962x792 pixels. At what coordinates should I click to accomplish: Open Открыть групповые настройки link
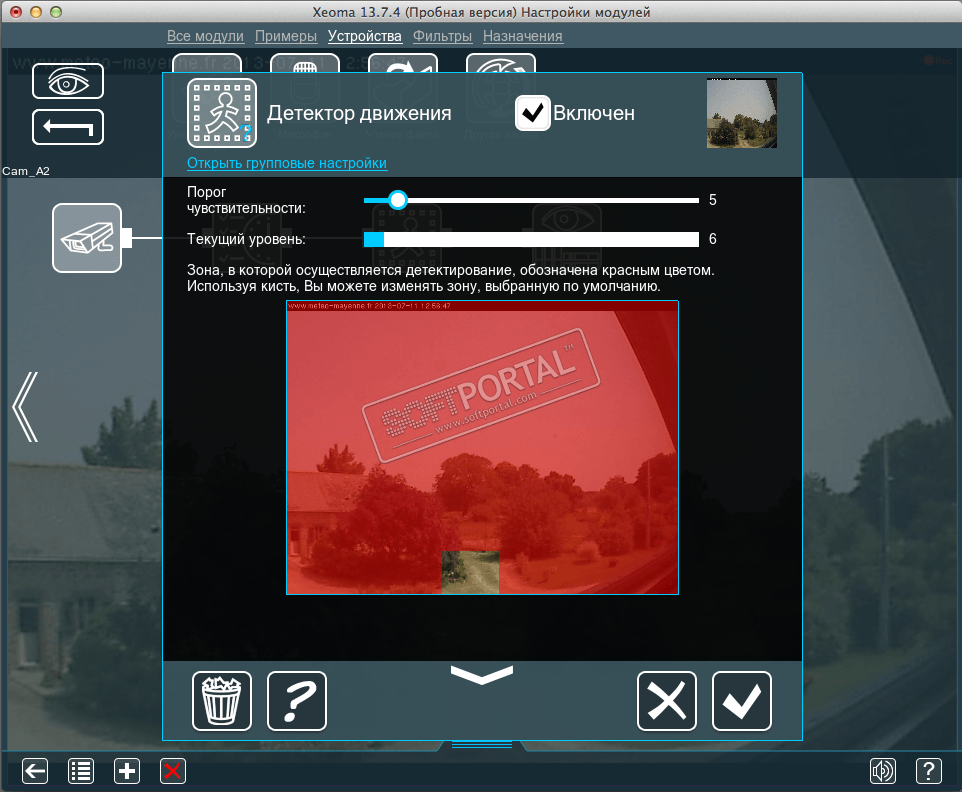pos(287,163)
